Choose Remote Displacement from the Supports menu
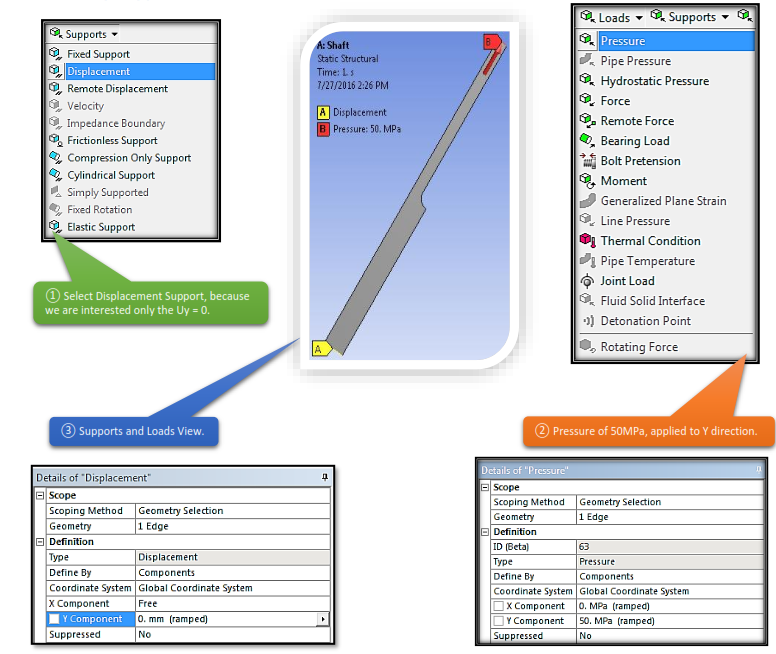The image size is (776, 654). (x=117, y=89)
